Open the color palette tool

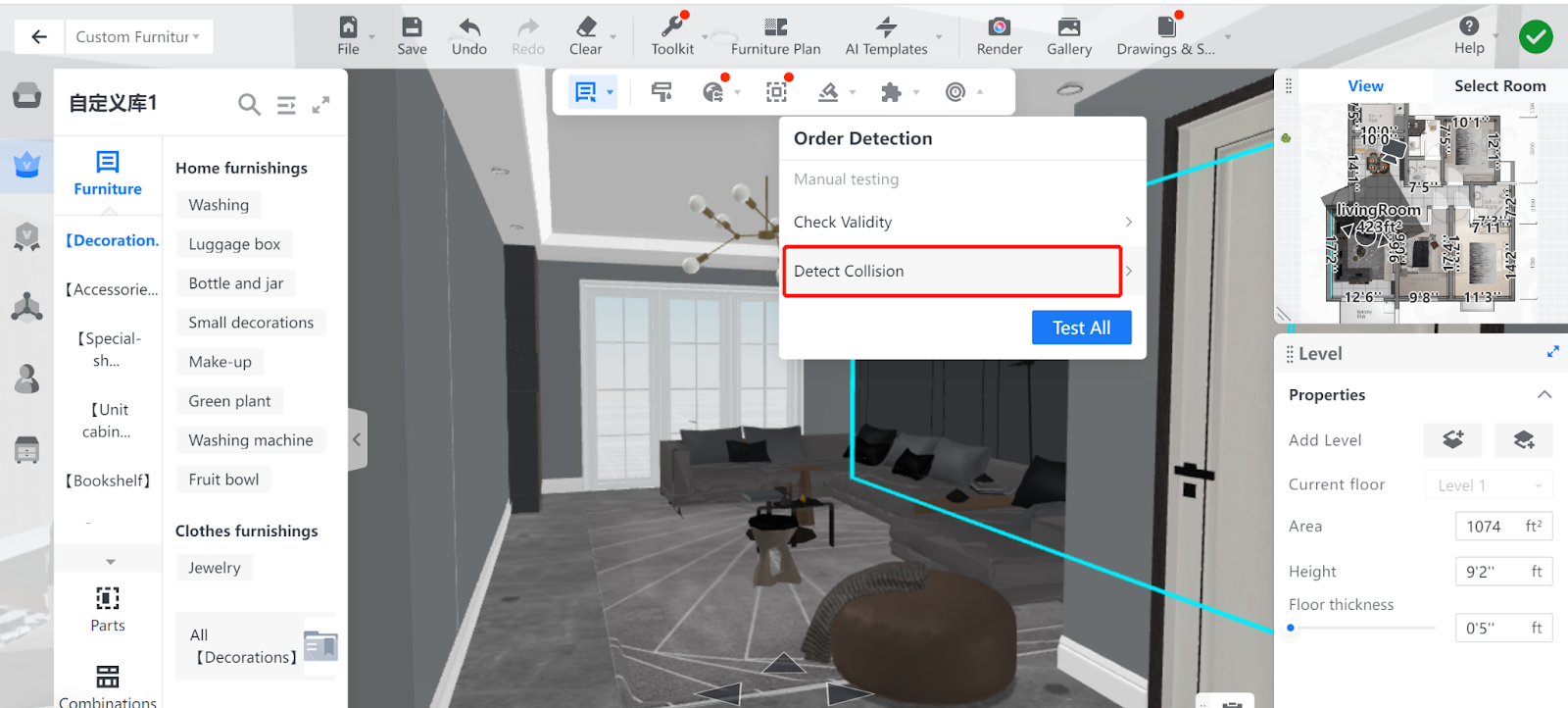pos(713,92)
